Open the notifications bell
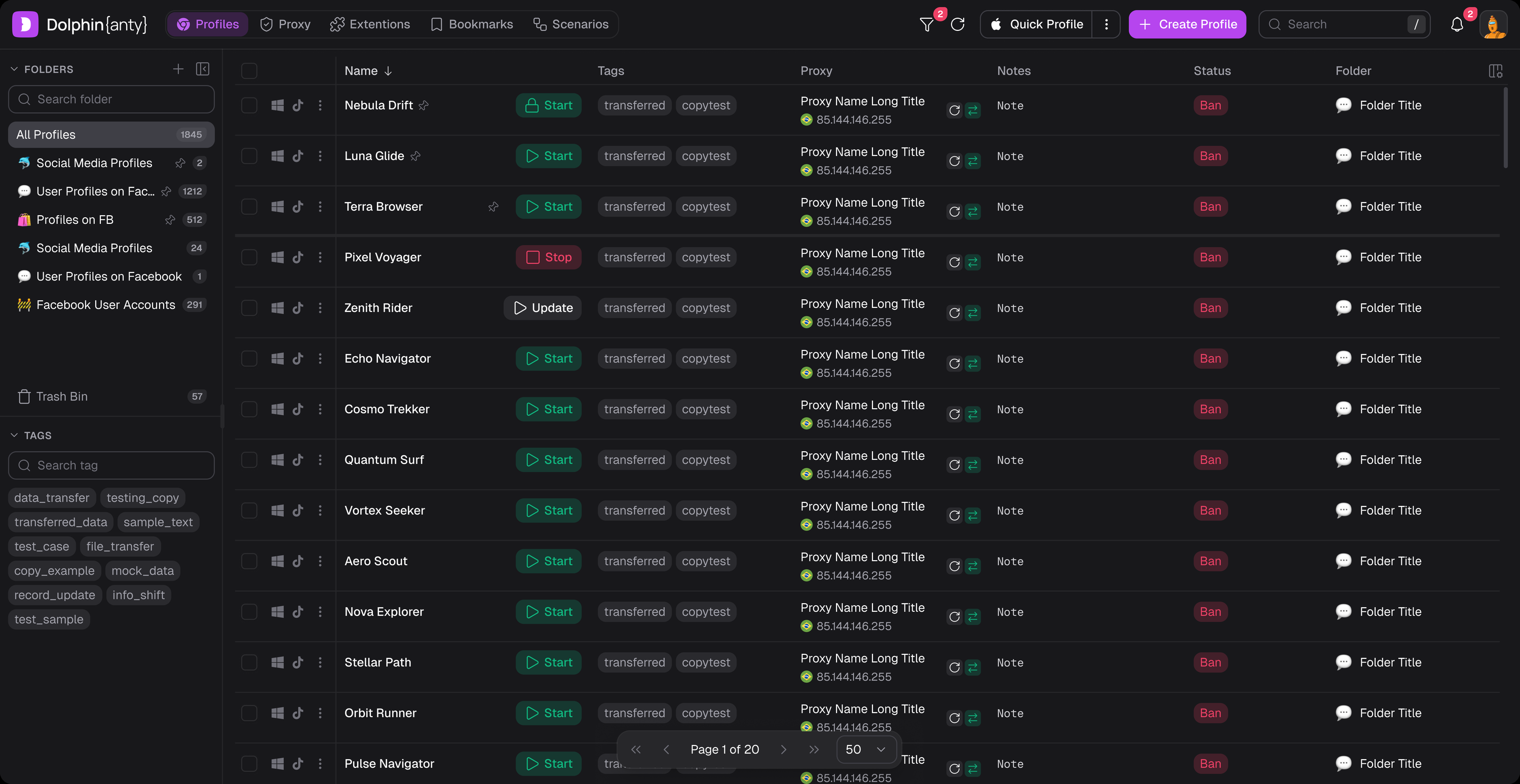1520x784 pixels. (x=1457, y=24)
